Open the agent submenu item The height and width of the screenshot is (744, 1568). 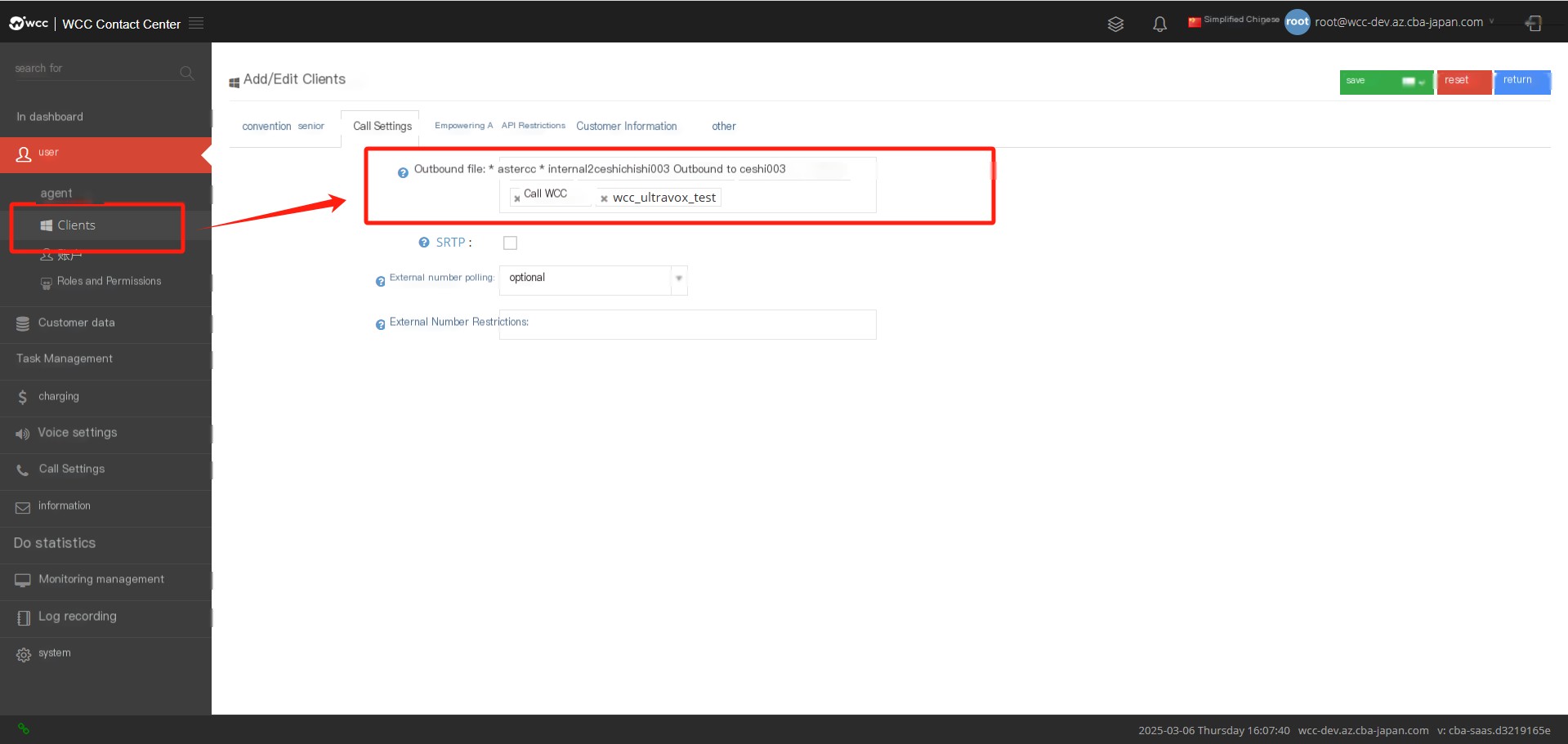click(56, 194)
